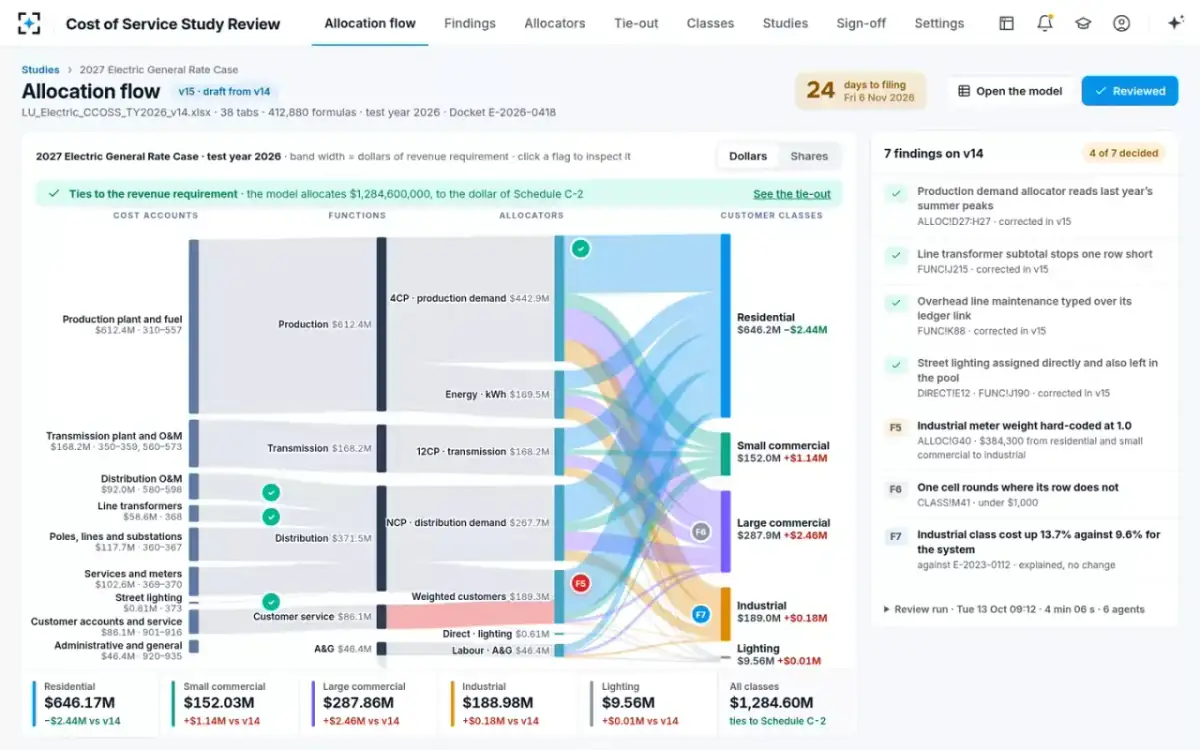1200x750 pixels.
Task: Switch the view to Shares
Action: click(x=809, y=156)
